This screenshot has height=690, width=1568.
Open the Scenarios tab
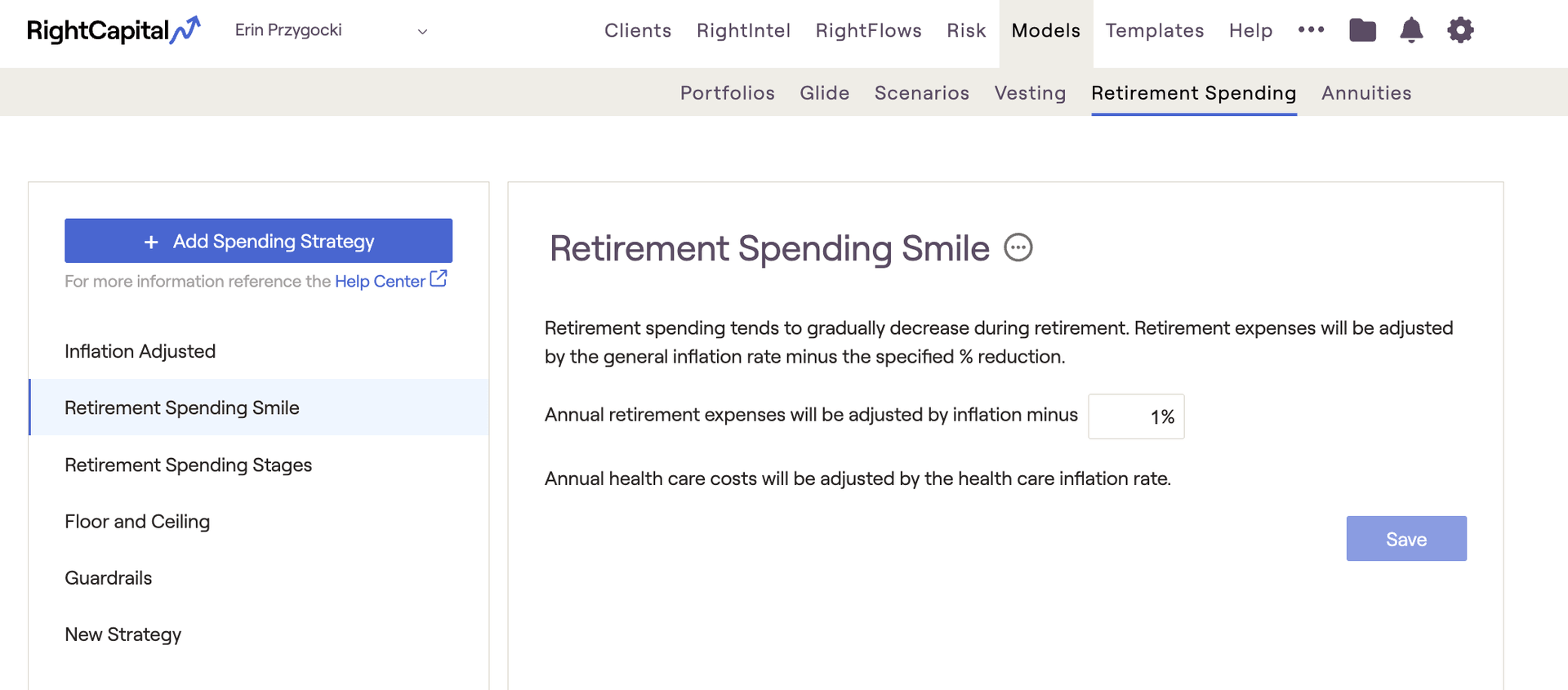point(921,93)
